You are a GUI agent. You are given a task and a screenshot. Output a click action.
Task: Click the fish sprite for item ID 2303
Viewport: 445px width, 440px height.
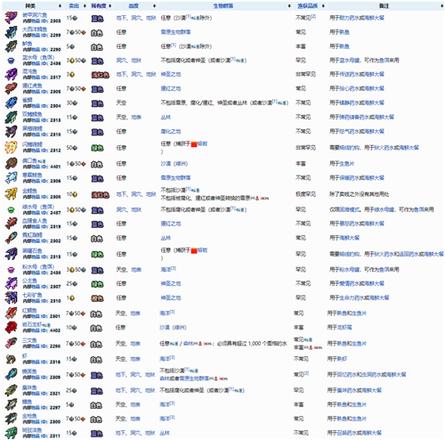pyautogui.click(x=11, y=18)
